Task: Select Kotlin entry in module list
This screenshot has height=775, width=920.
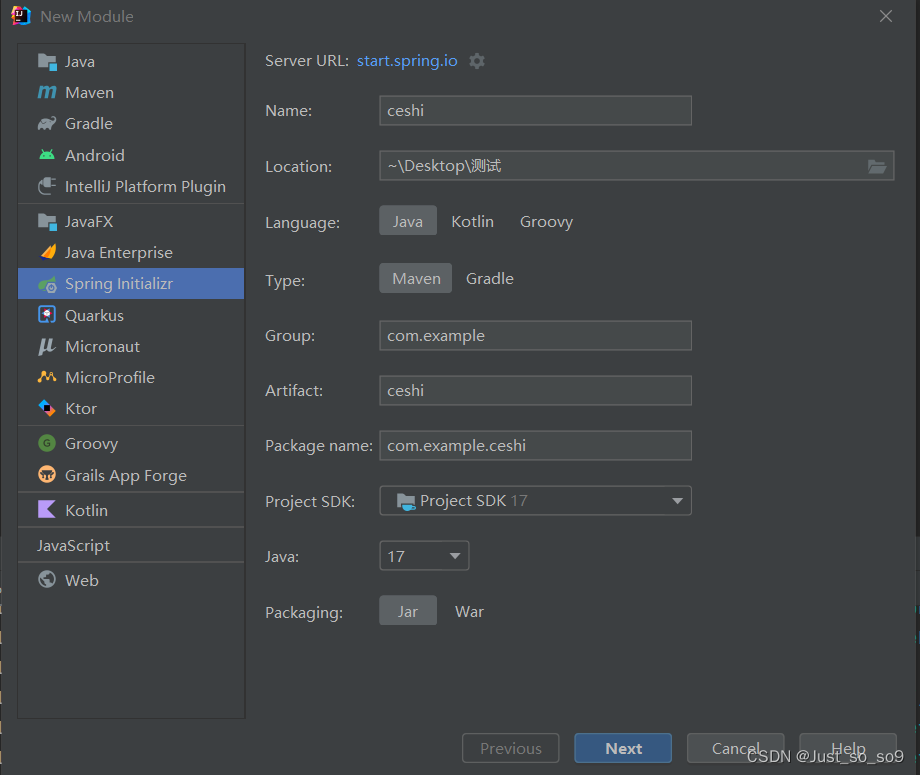Action: [x=131, y=510]
